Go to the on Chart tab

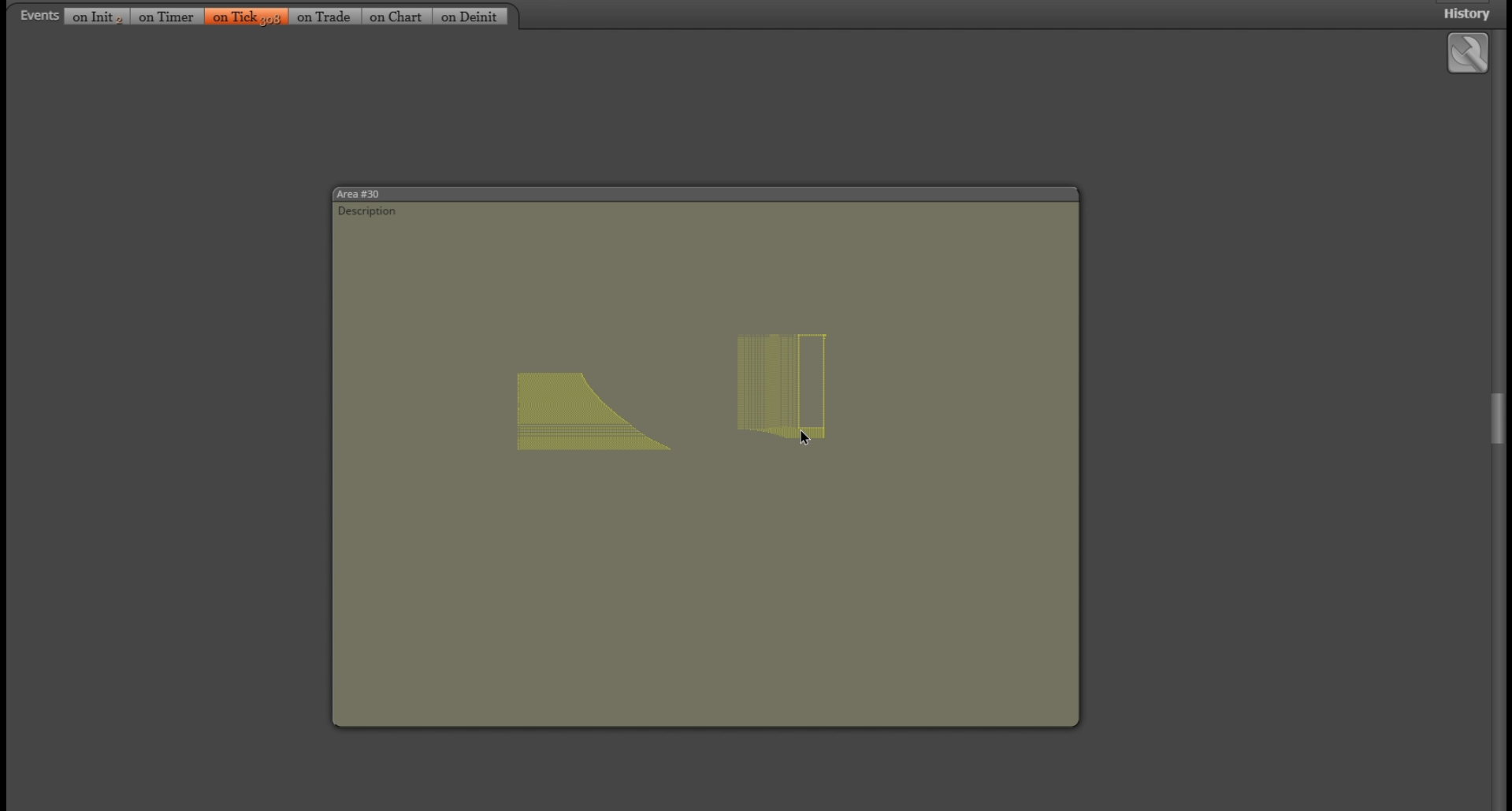(396, 17)
